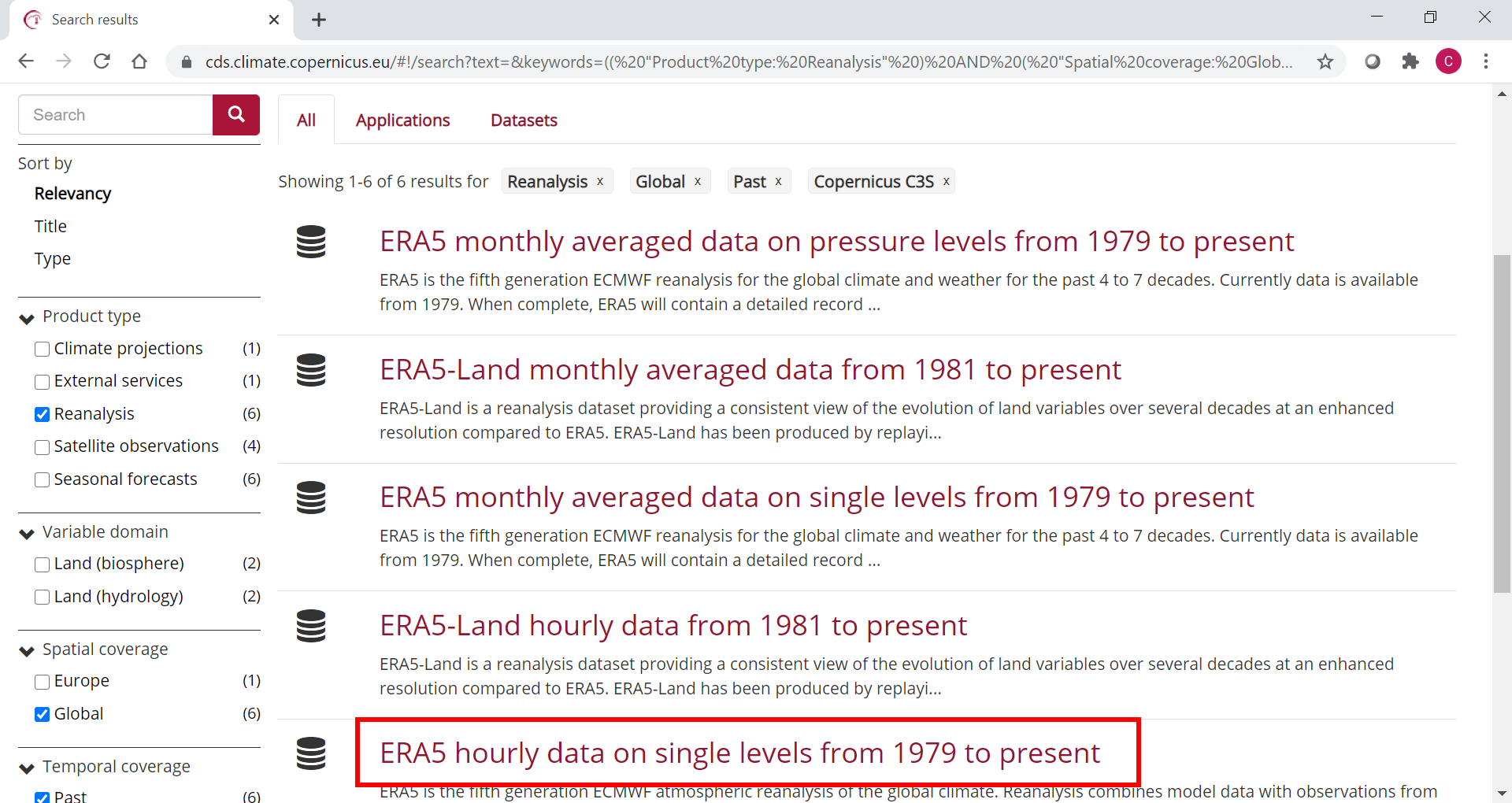Sort results by Relevancy
The image size is (1512, 803).
click(x=72, y=194)
